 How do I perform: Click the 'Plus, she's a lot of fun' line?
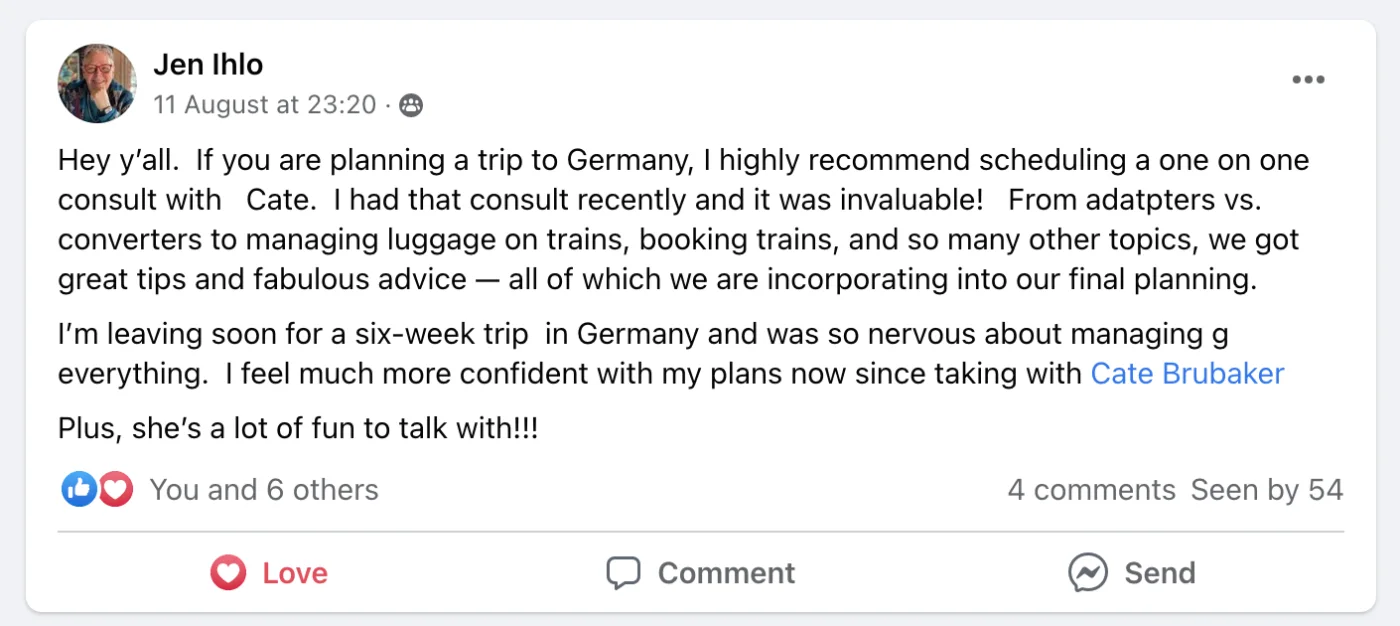coord(298,430)
